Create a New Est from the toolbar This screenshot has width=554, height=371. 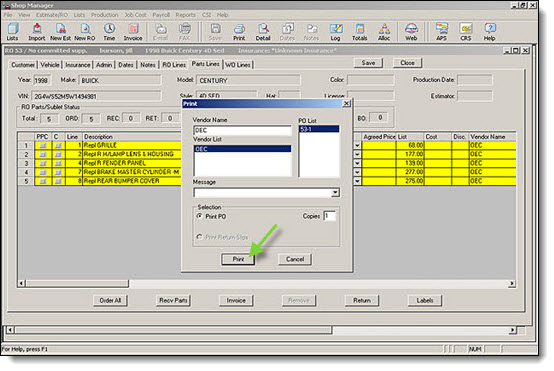point(60,32)
